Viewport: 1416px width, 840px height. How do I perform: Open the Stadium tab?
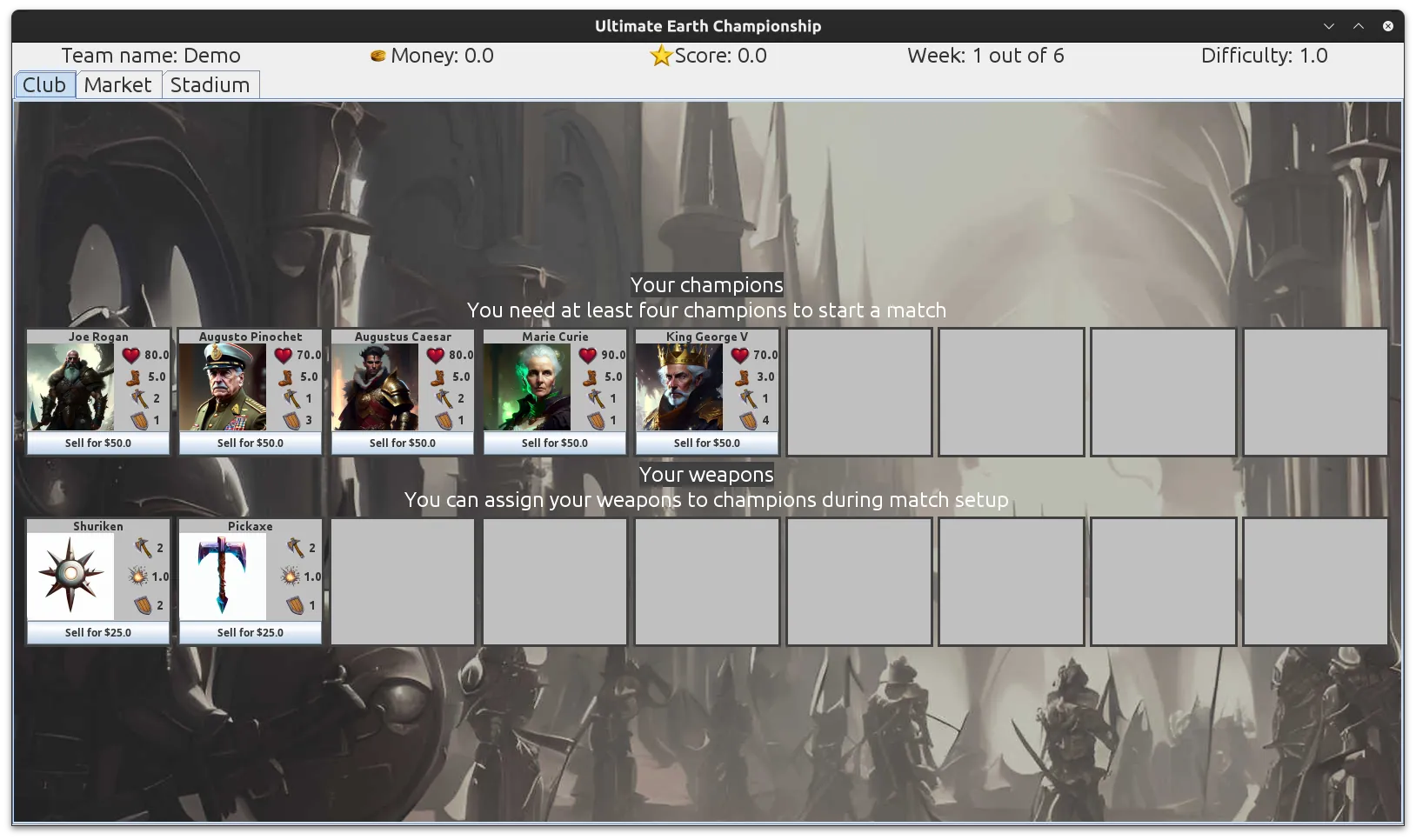[210, 84]
